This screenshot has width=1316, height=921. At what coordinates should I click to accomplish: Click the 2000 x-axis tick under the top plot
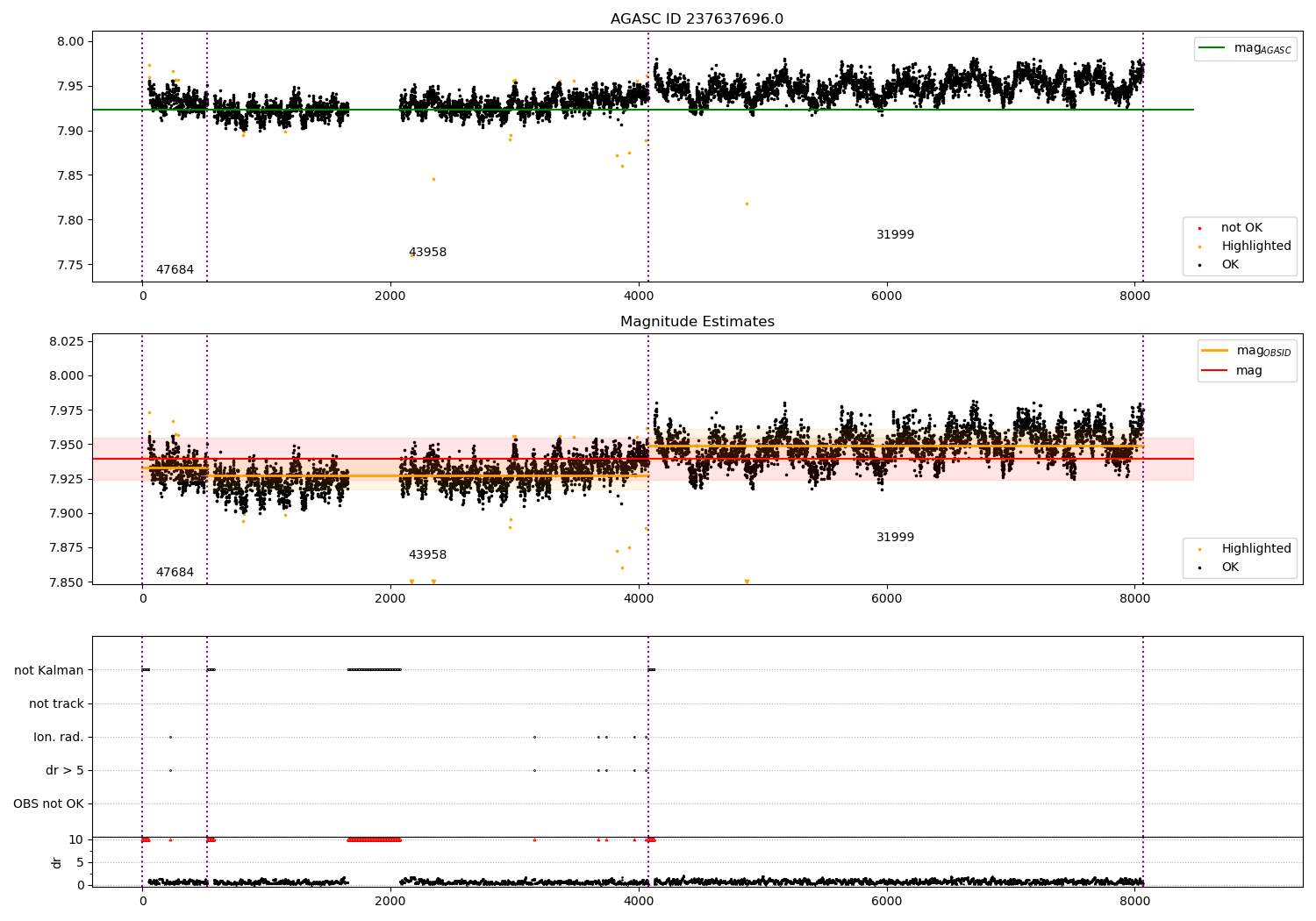tap(390, 296)
